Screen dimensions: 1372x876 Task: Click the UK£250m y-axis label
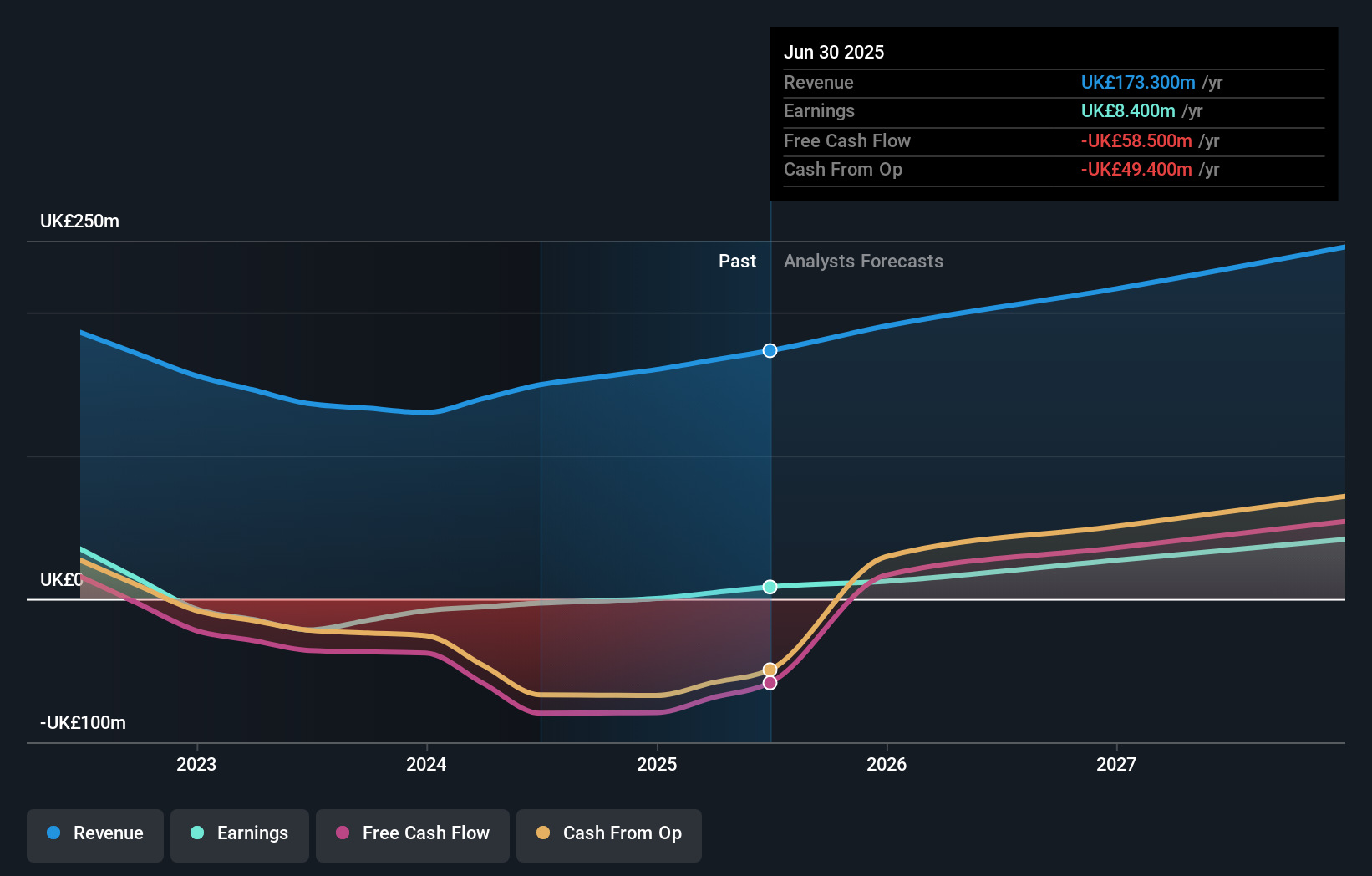tap(80, 222)
